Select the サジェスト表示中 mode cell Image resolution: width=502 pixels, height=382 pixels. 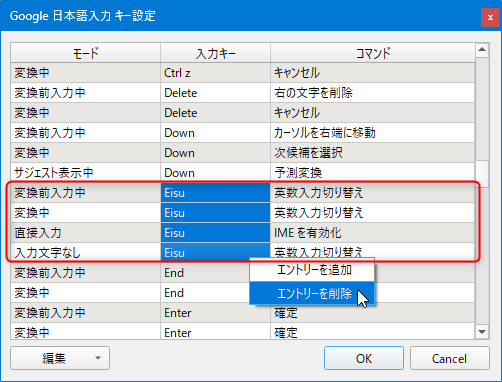point(86,173)
